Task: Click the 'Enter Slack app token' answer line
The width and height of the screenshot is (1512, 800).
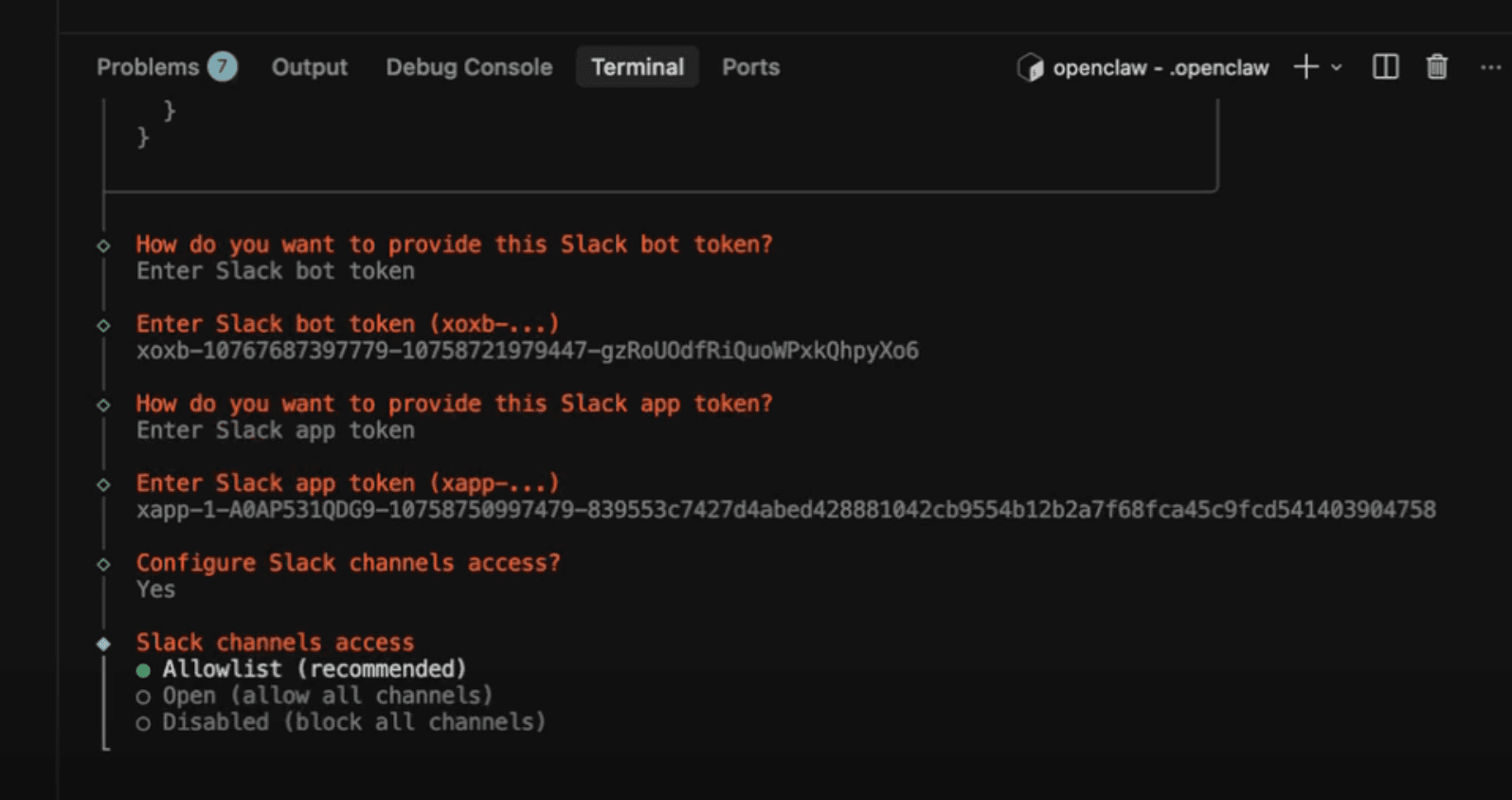Action: coord(275,430)
